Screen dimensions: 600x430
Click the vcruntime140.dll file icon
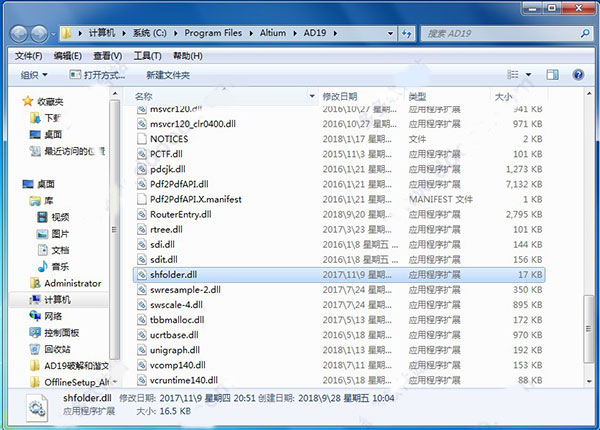(x=142, y=380)
